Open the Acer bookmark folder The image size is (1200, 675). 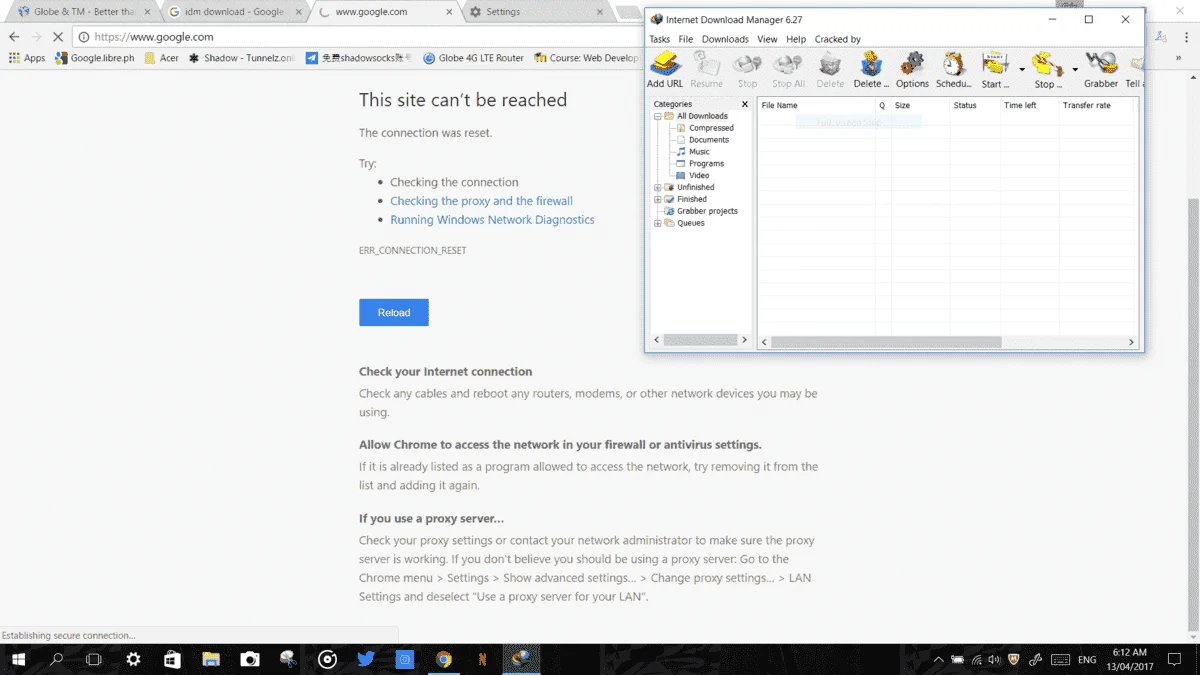point(162,58)
